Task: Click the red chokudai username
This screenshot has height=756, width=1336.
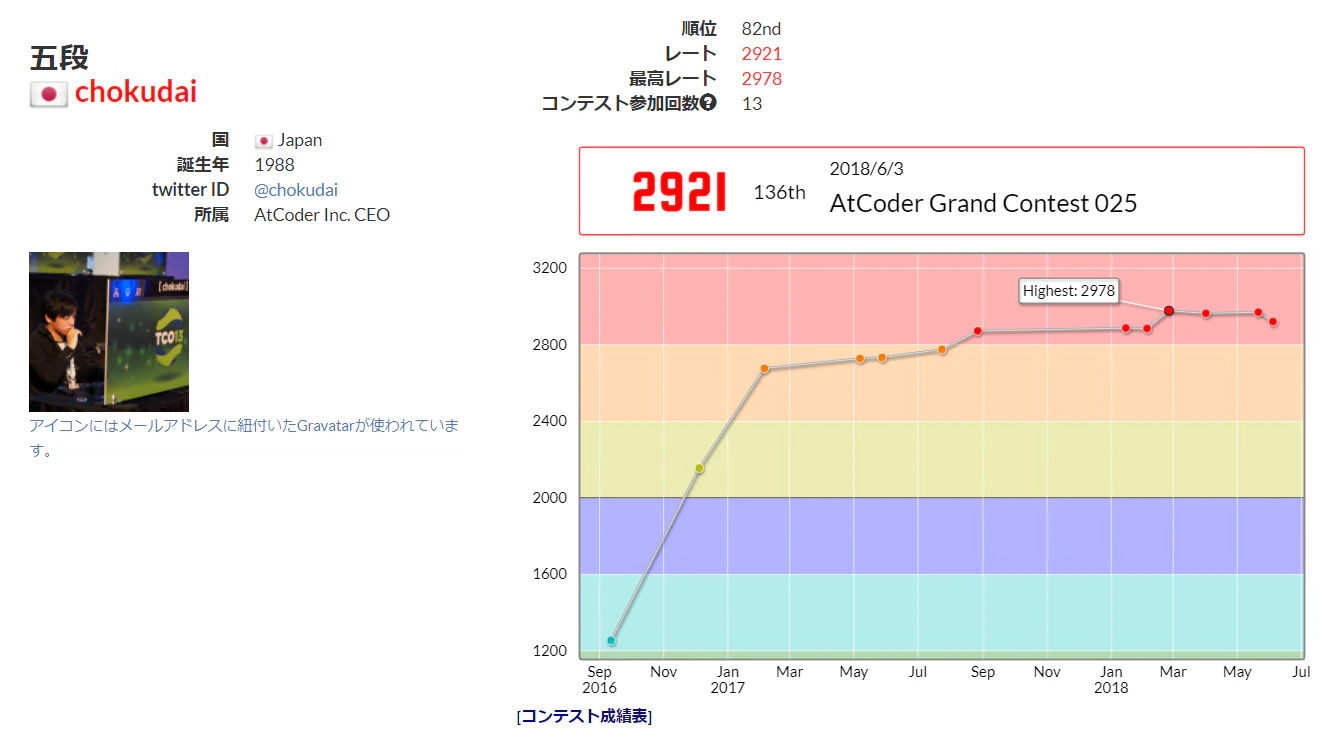Action: coord(136,92)
